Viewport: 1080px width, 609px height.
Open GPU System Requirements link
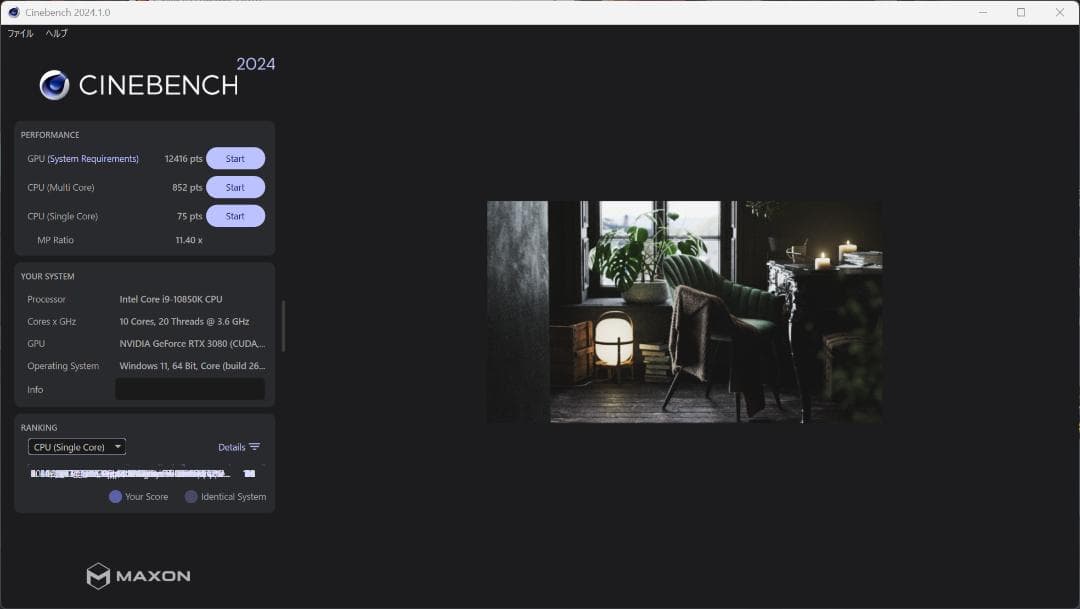93,158
